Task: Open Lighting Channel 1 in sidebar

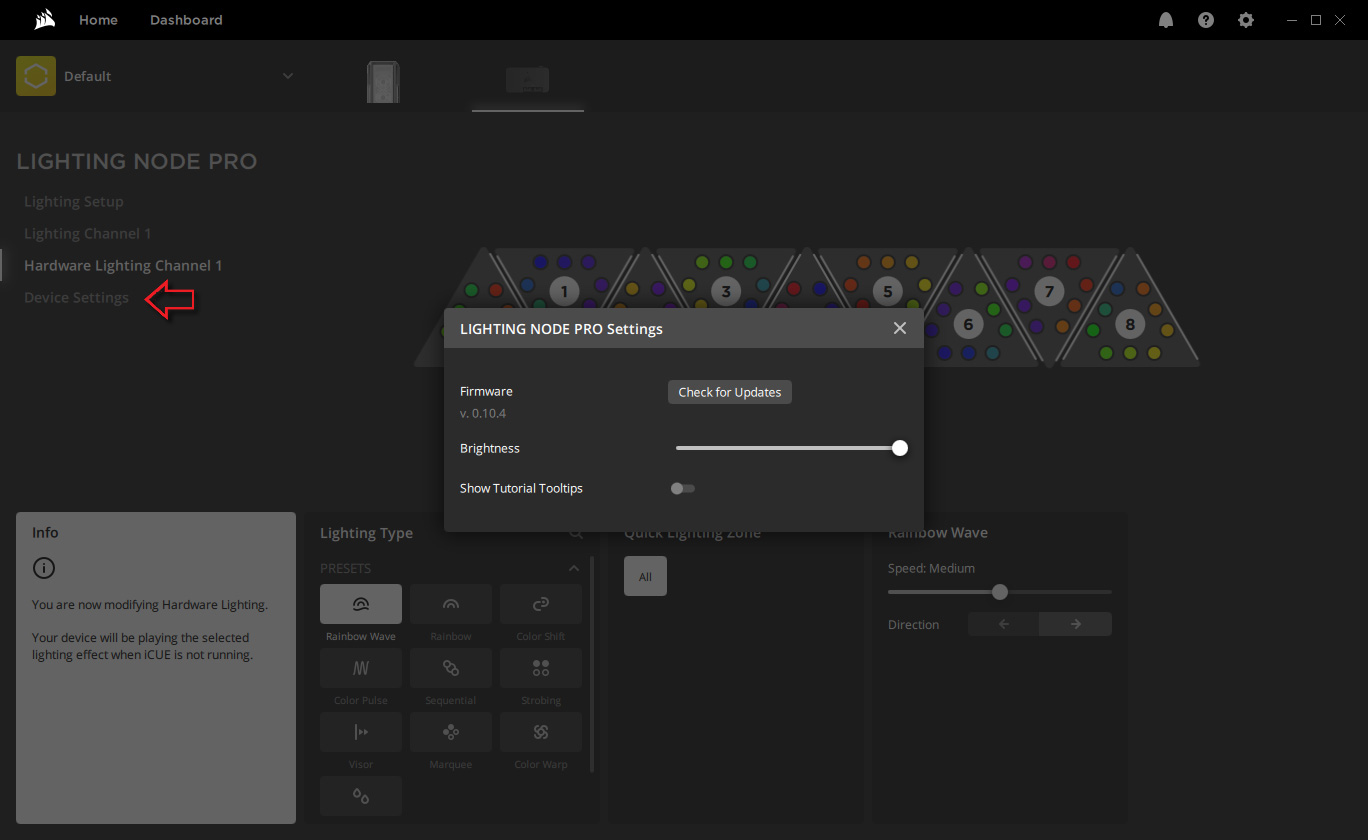Action: pos(88,233)
